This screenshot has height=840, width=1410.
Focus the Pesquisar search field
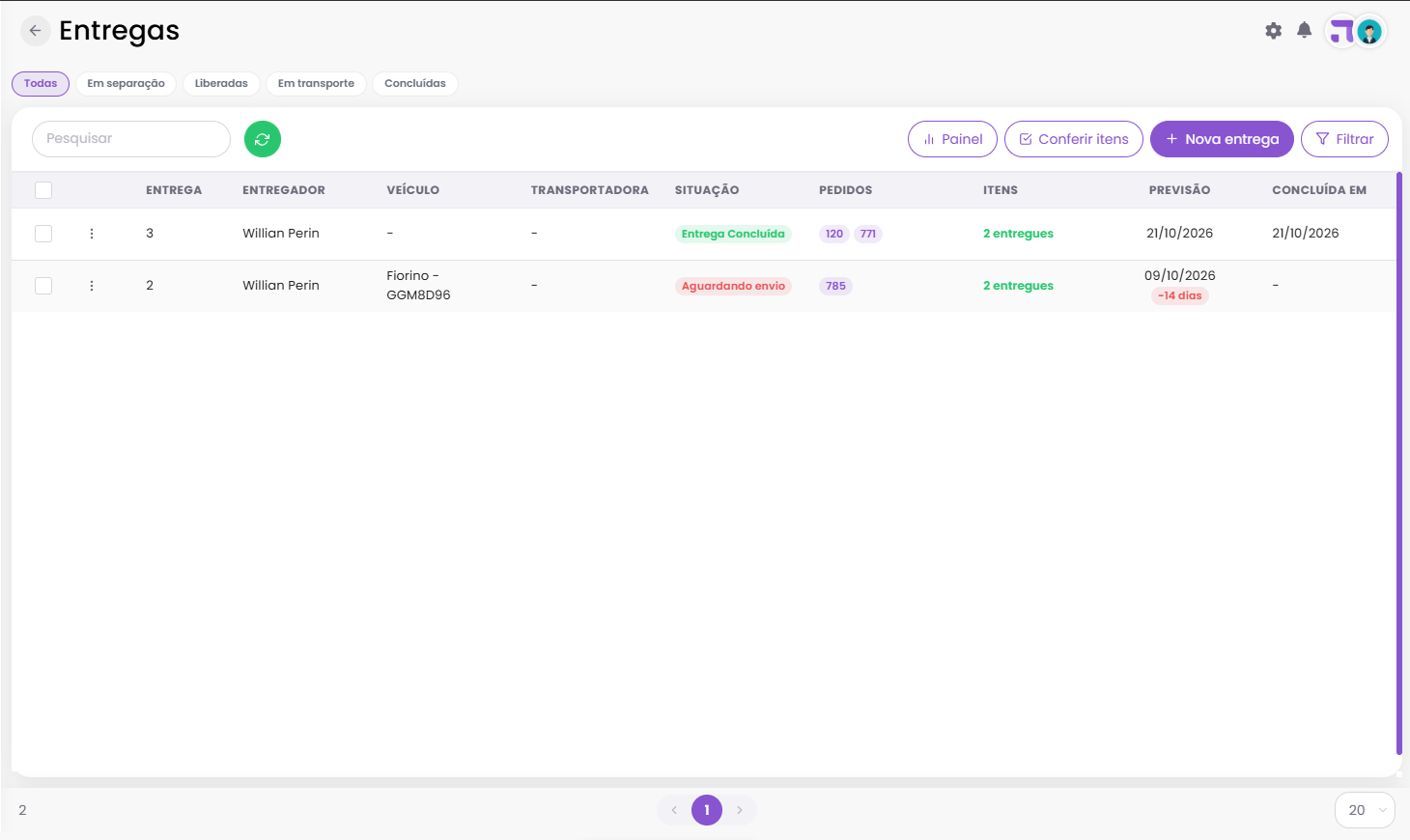point(131,139)
